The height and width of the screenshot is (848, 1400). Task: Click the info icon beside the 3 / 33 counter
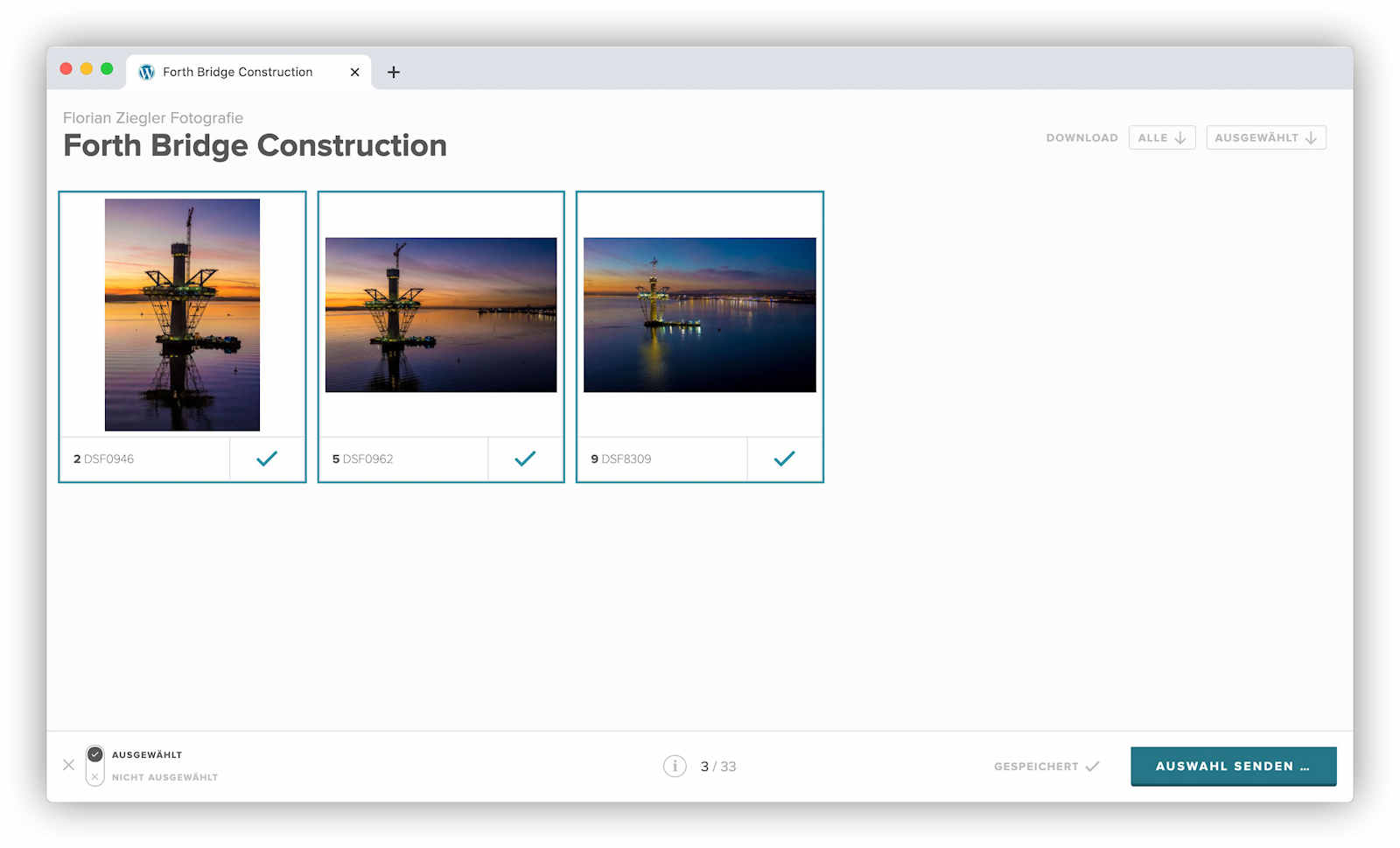tap(675, 766)
